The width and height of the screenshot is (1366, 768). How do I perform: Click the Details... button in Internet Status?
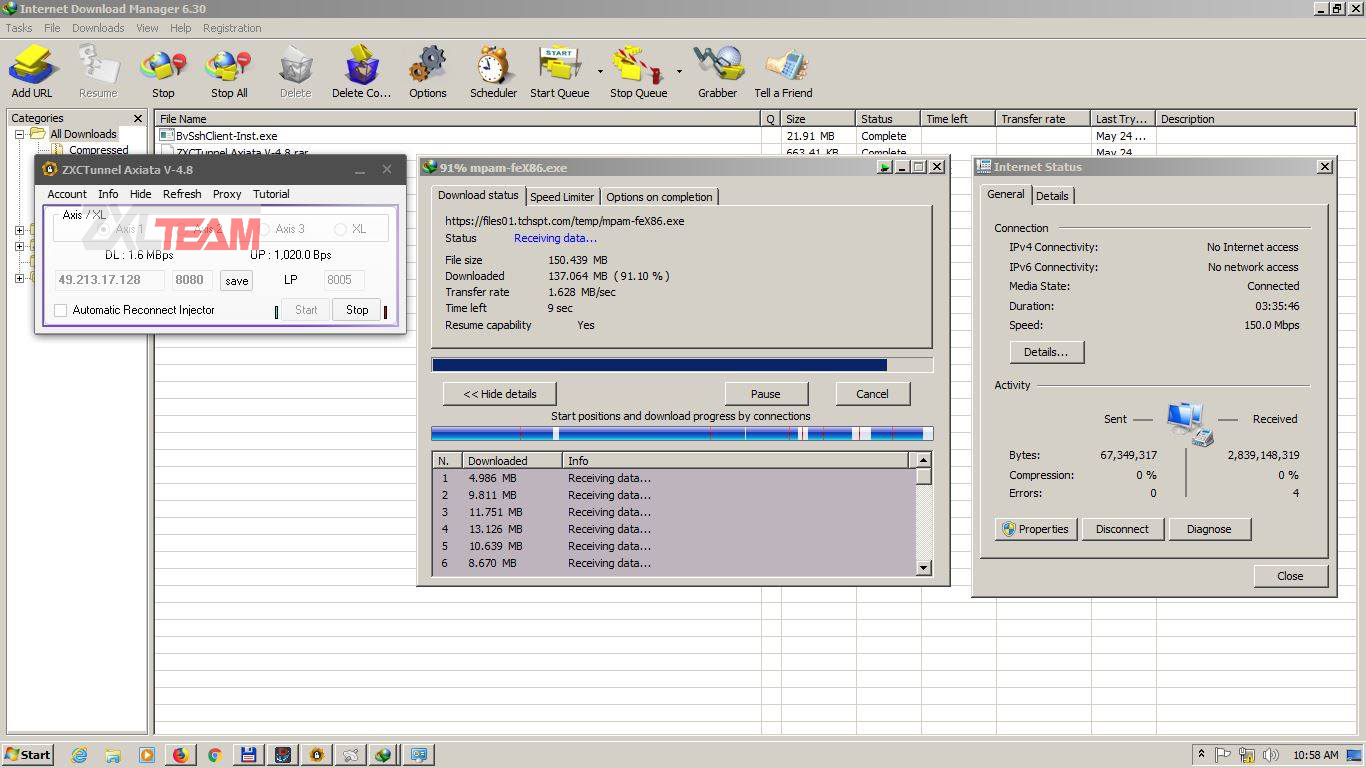point(1046,352)
